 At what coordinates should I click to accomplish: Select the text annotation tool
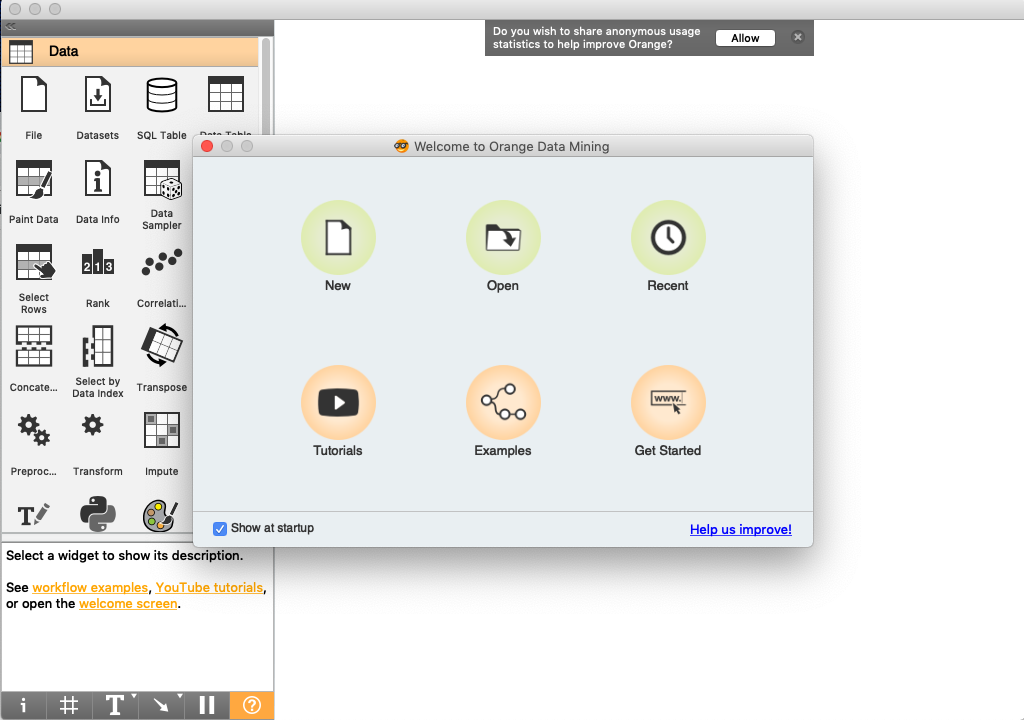[x=113, y=705]
